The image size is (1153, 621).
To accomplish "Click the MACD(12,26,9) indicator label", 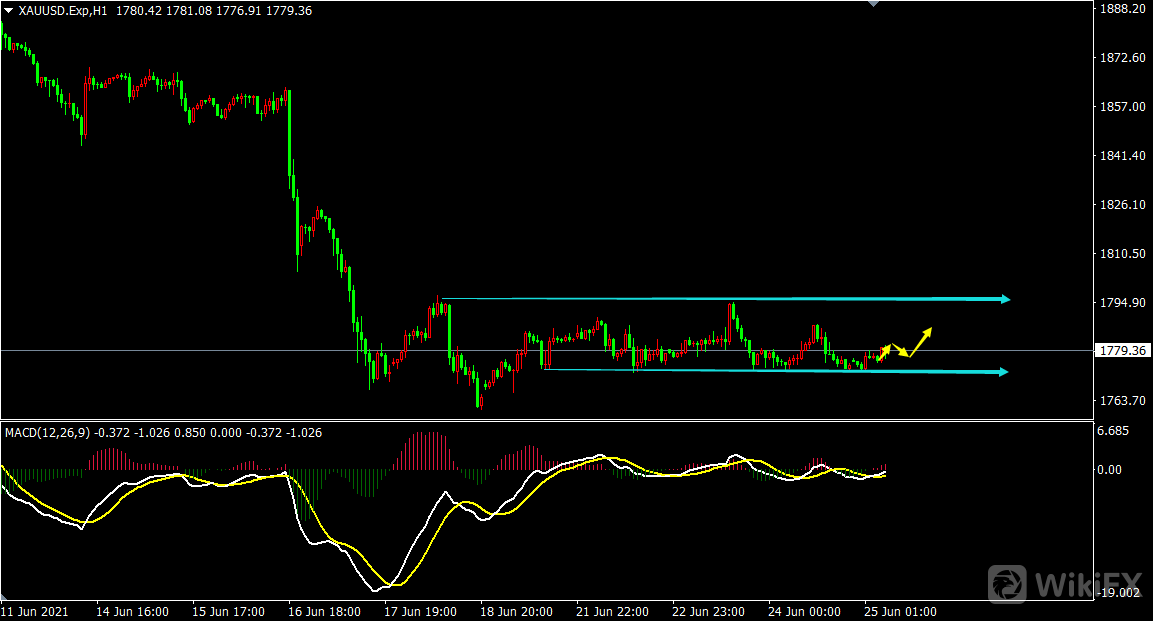I will pos(48,433).
